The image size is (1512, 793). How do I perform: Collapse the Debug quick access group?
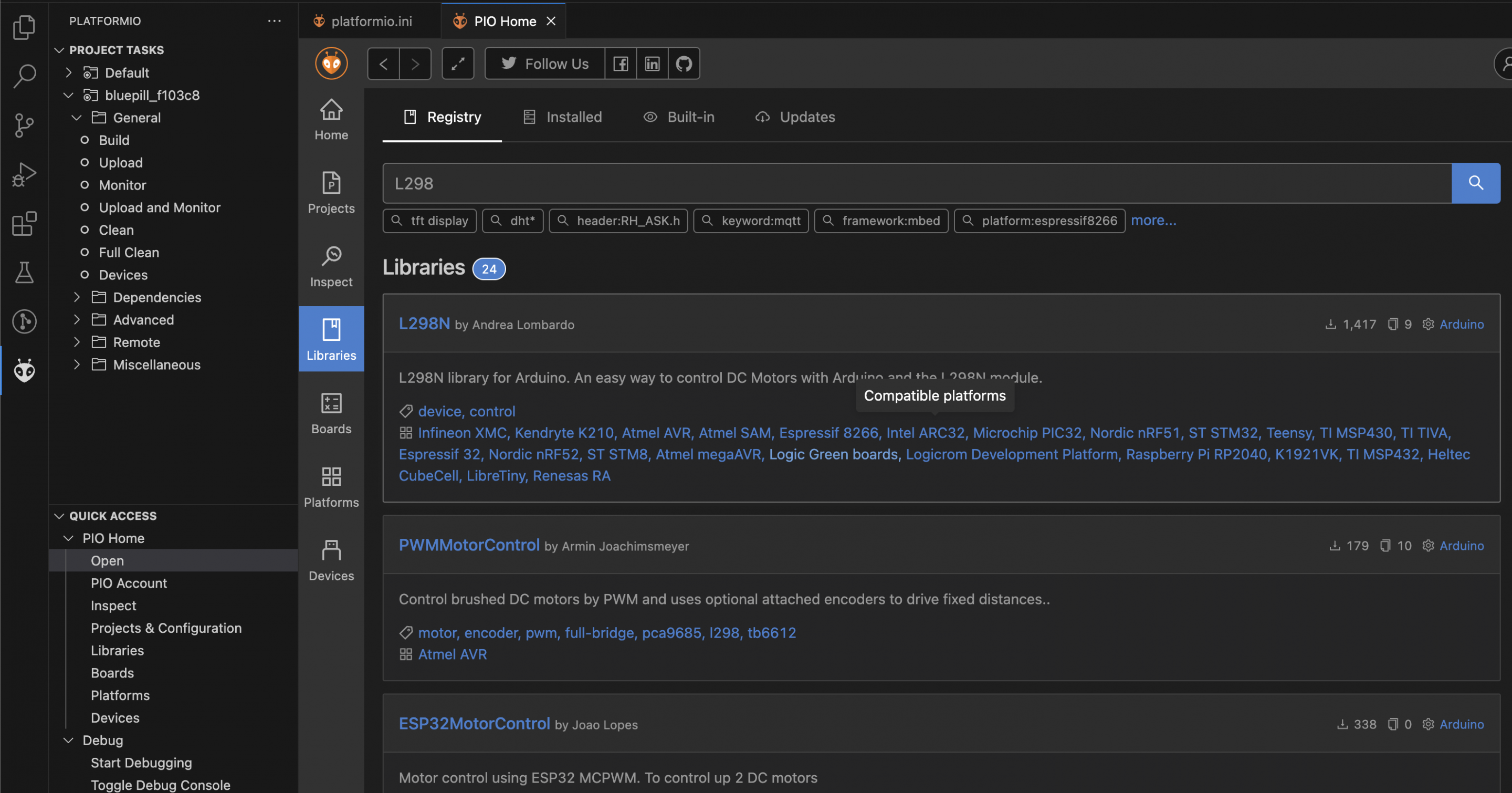69,740
